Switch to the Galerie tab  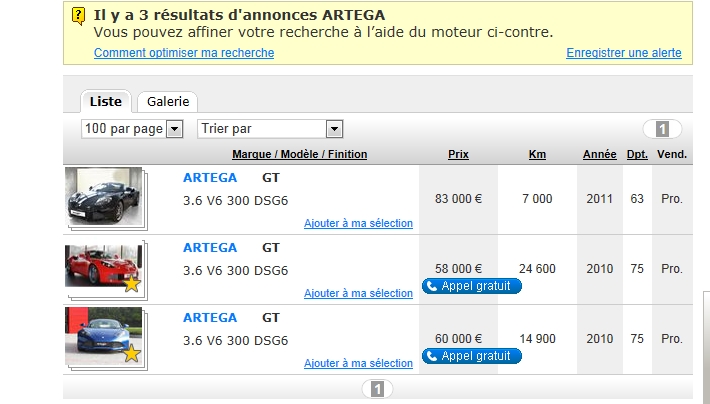tap(168, 101)
